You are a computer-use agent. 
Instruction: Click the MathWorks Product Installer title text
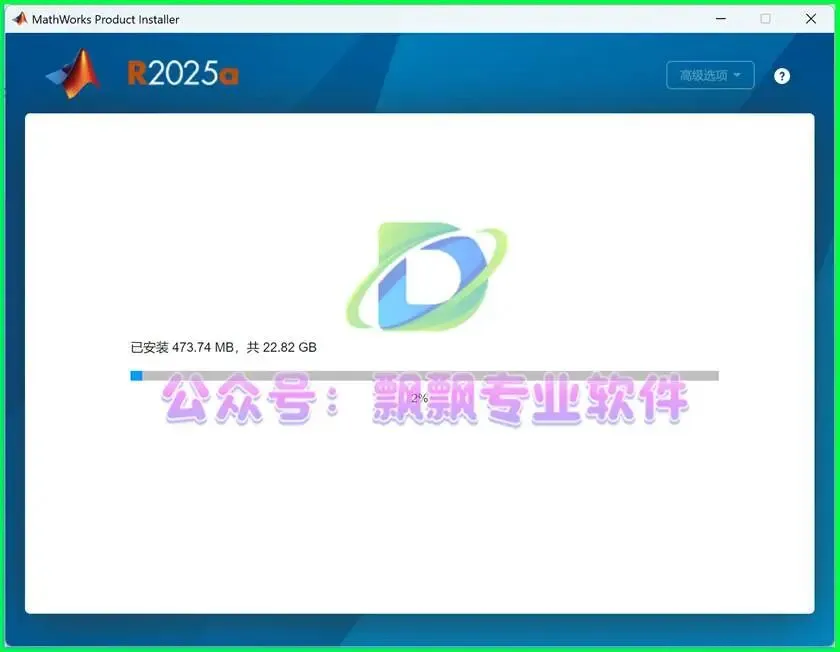coord(106,19)
